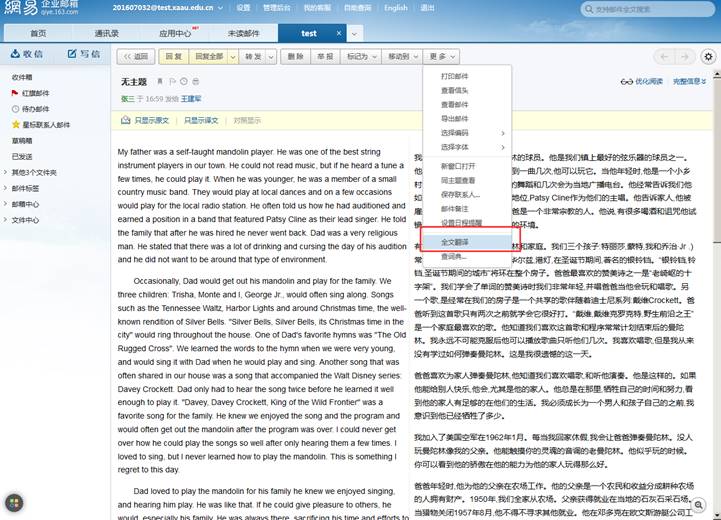Click the 回复 reply button
Image resolution: width=721 pixels, height=520 pixels.
click(x=173, y=57)
